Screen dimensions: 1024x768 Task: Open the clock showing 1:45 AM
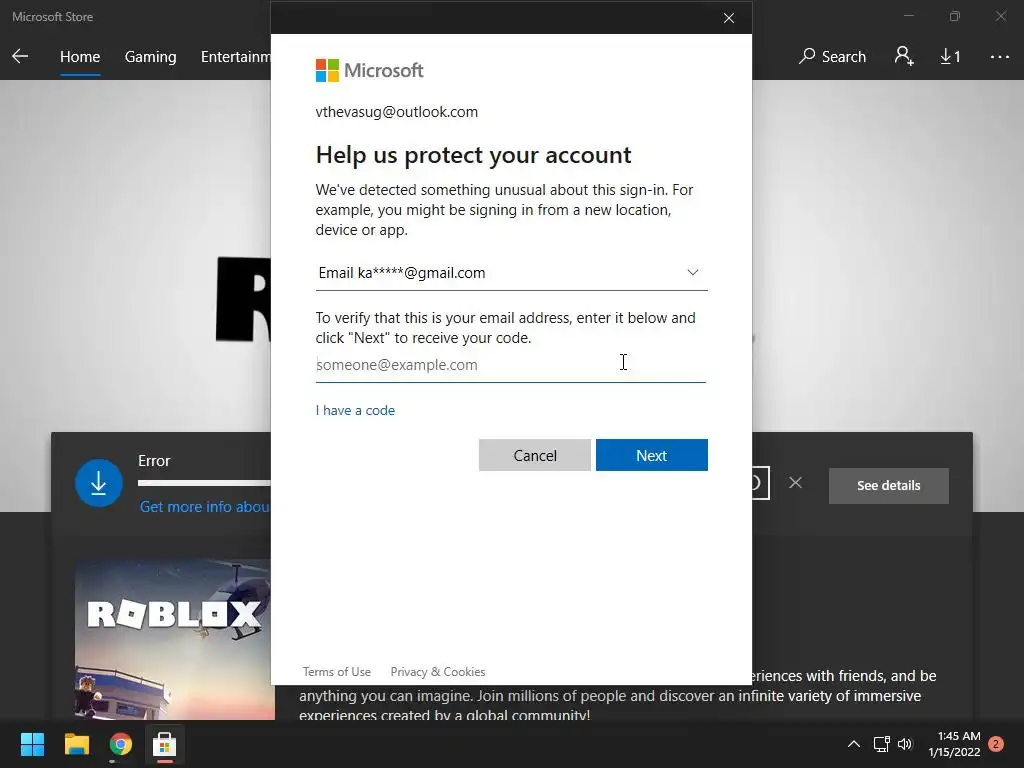click(954, 744)
